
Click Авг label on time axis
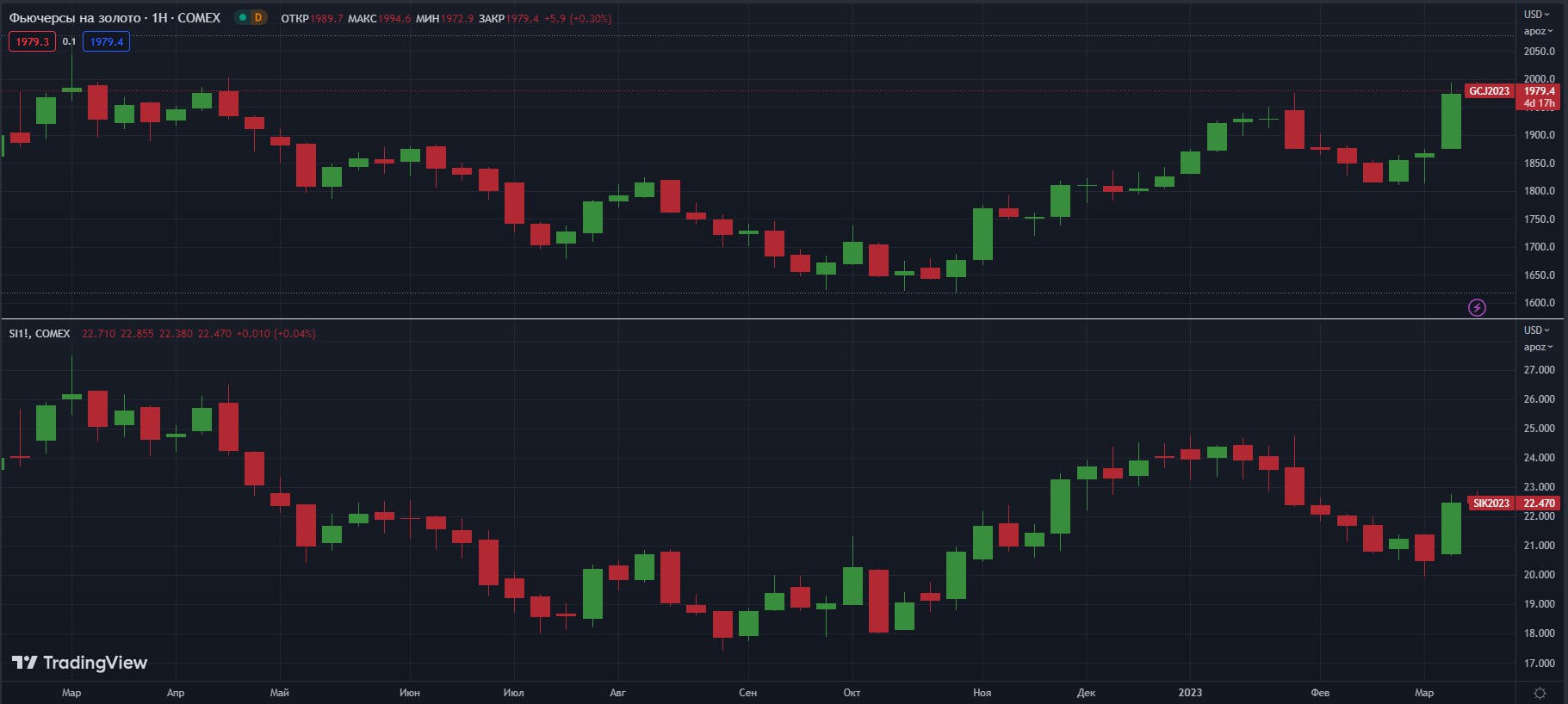[617, 693]
